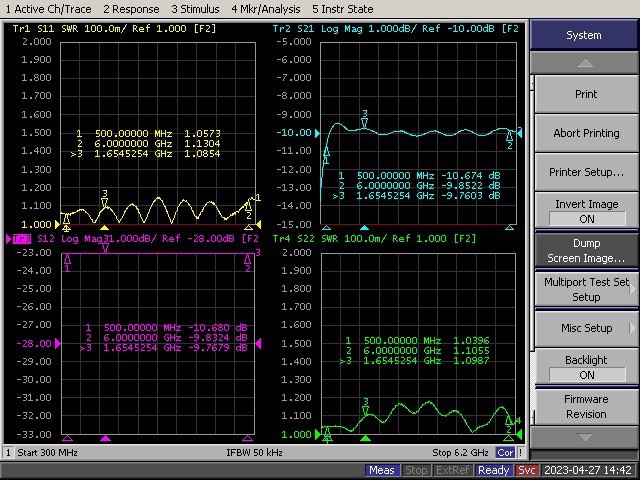This screenshot has height=480, width=640.
Task: Click Dump Screen Image softkey
Action: tap(586, 251)
